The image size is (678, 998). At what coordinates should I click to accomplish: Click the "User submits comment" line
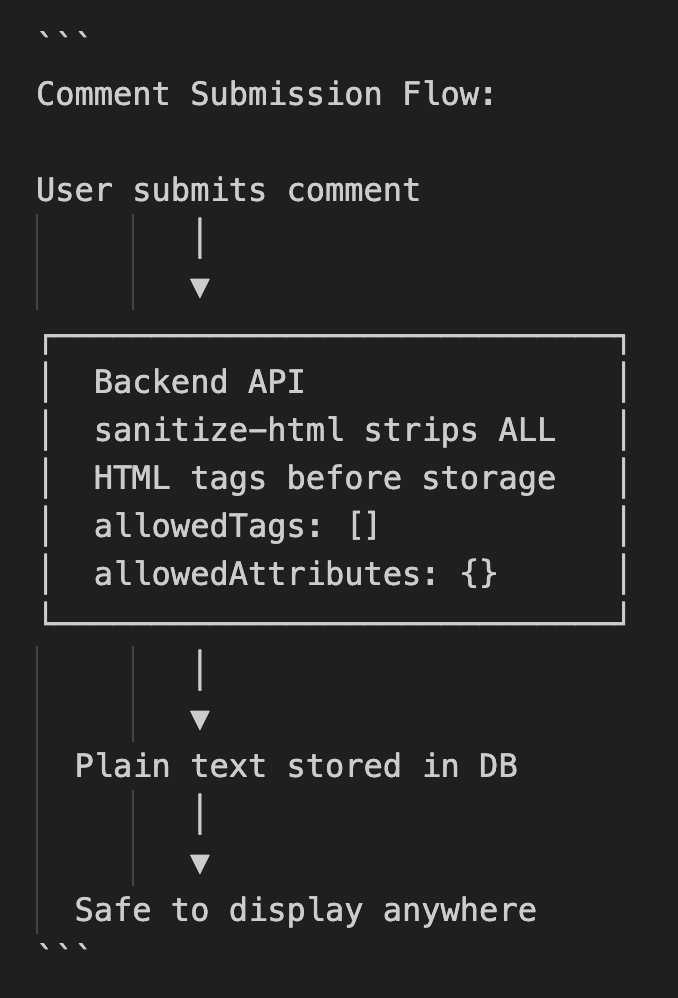[228, 190]
